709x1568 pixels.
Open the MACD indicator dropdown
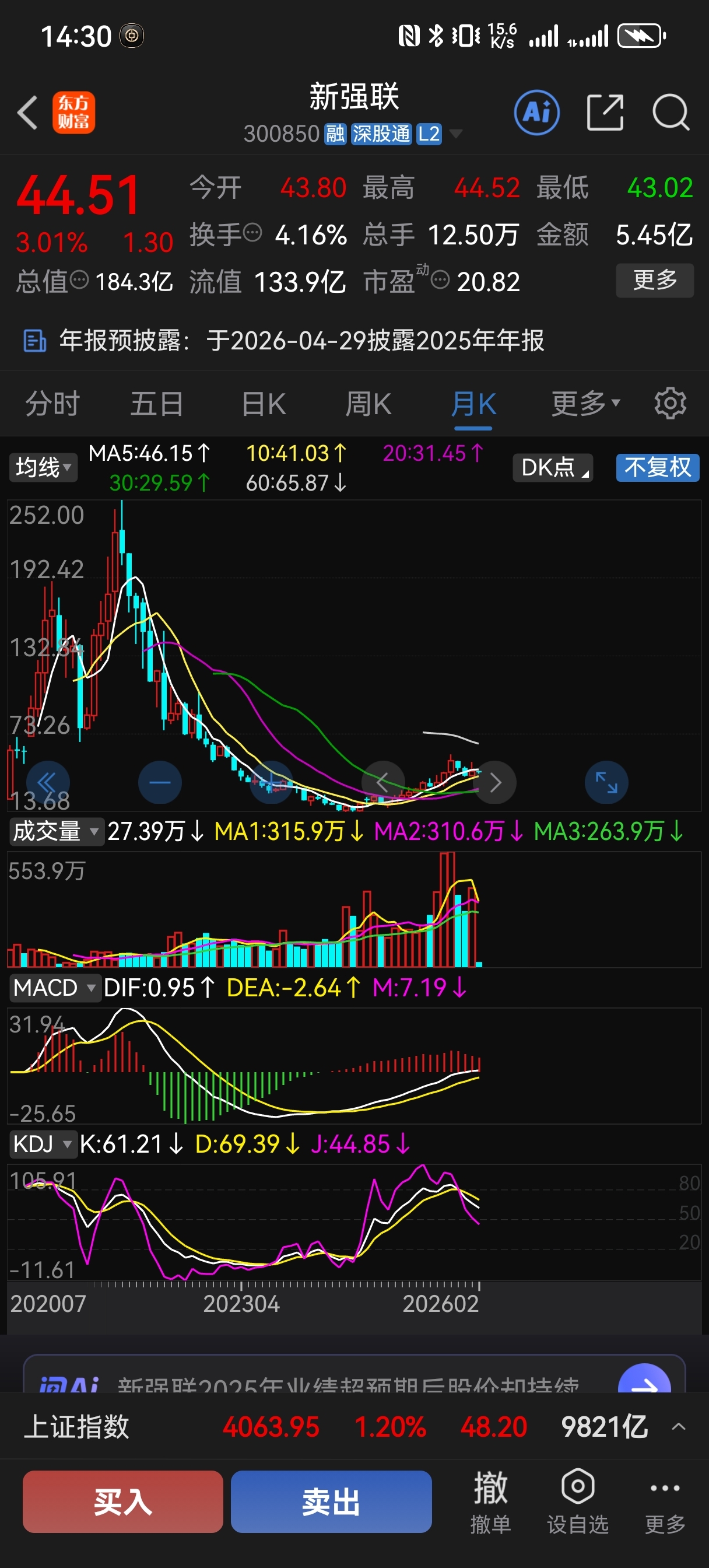tap(54, 988)
